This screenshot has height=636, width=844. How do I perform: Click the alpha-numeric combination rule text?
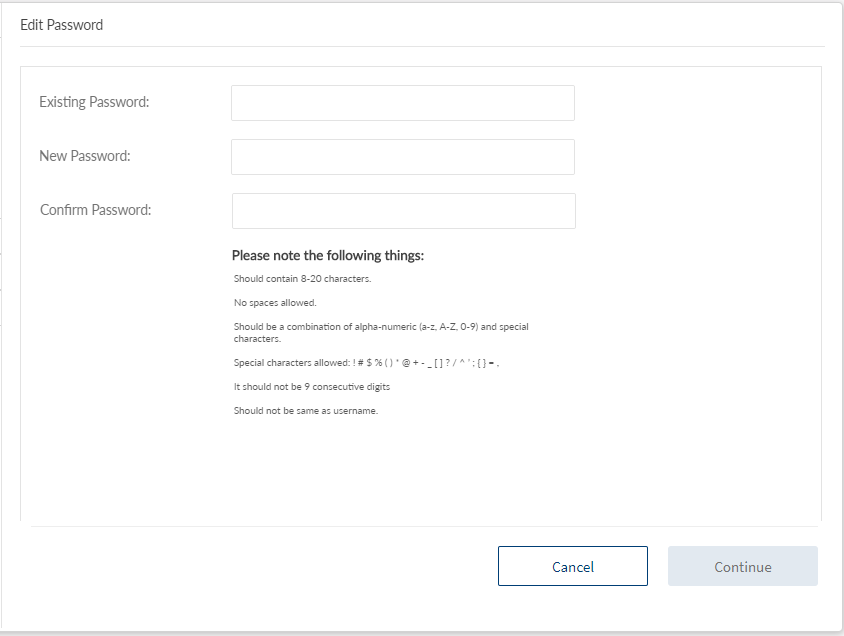click(380, 327)
